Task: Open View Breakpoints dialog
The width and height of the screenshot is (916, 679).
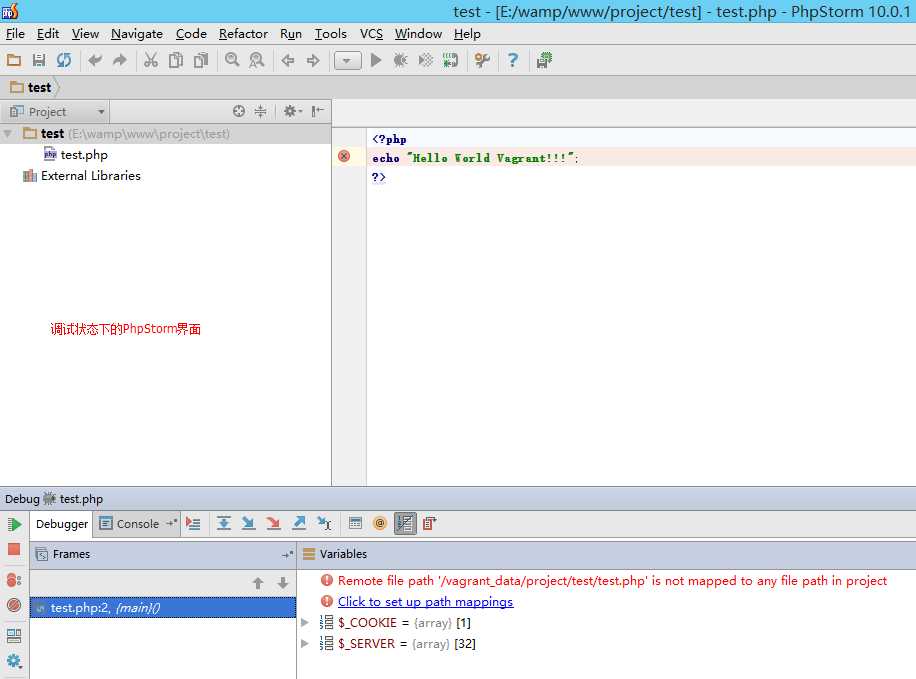Action: pos(14,580)
